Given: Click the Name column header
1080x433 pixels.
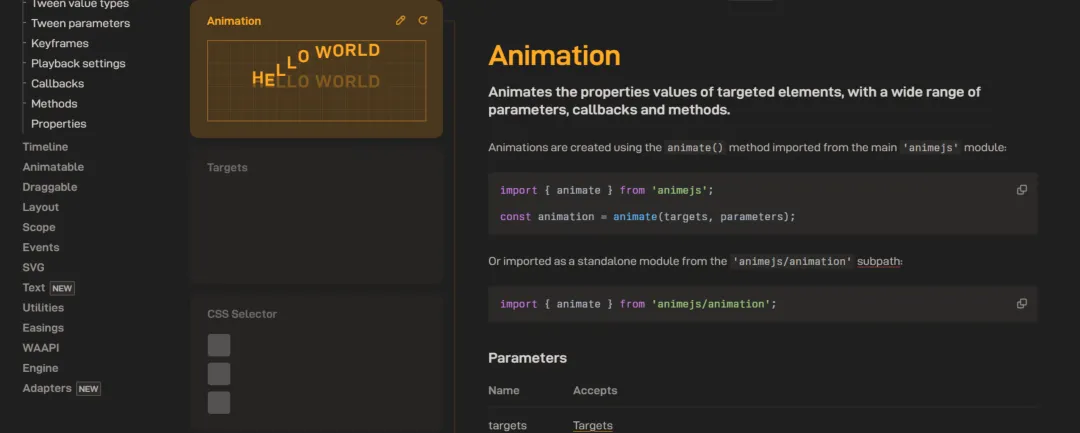Looking at the screenshot, I should coord(503,390).
